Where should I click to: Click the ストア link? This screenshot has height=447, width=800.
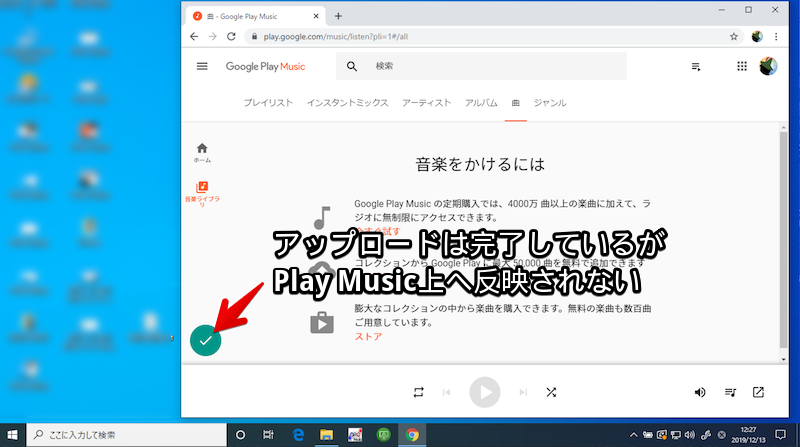pos(368,337)
